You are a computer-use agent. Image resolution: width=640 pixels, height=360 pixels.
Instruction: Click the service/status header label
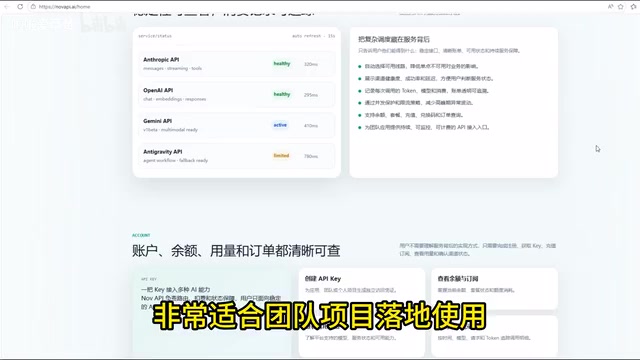point(155,36)
